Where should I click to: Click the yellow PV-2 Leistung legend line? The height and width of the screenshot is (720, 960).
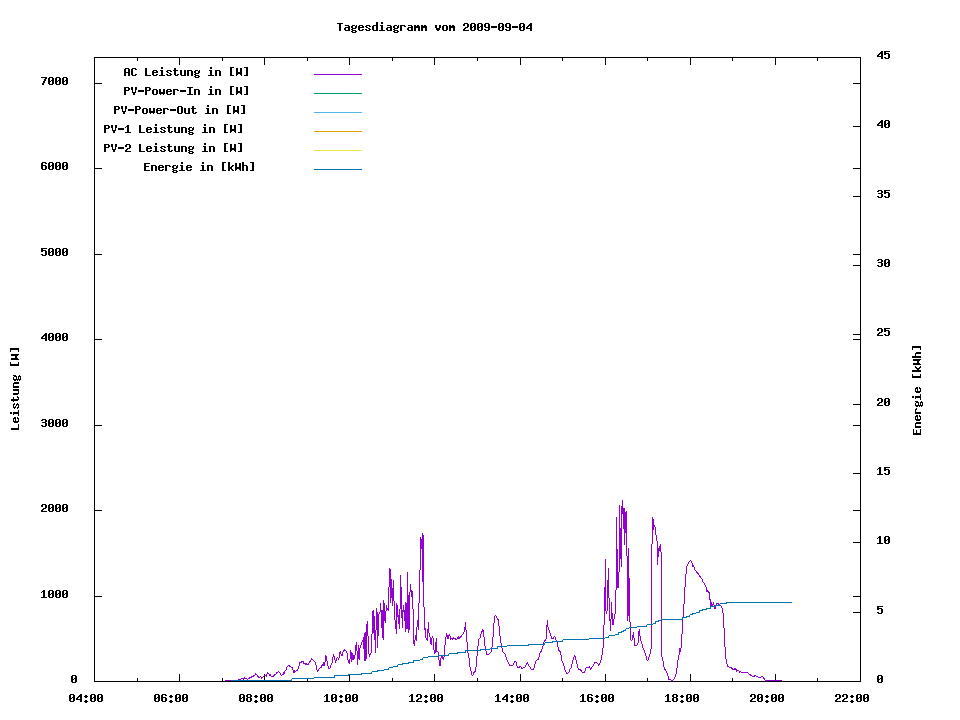click(x=337, y=150)
